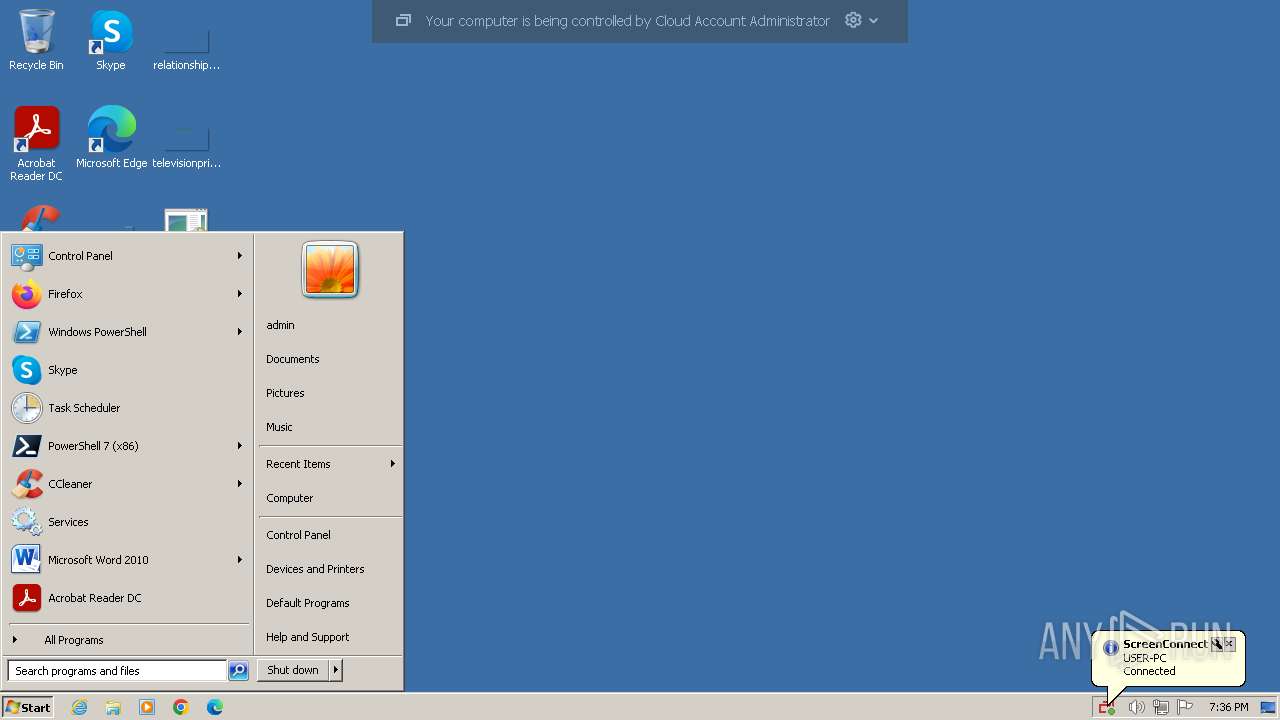1280x720 pixels.
Task: Open Control Panel in right Start pane
Action: point(298,535)
